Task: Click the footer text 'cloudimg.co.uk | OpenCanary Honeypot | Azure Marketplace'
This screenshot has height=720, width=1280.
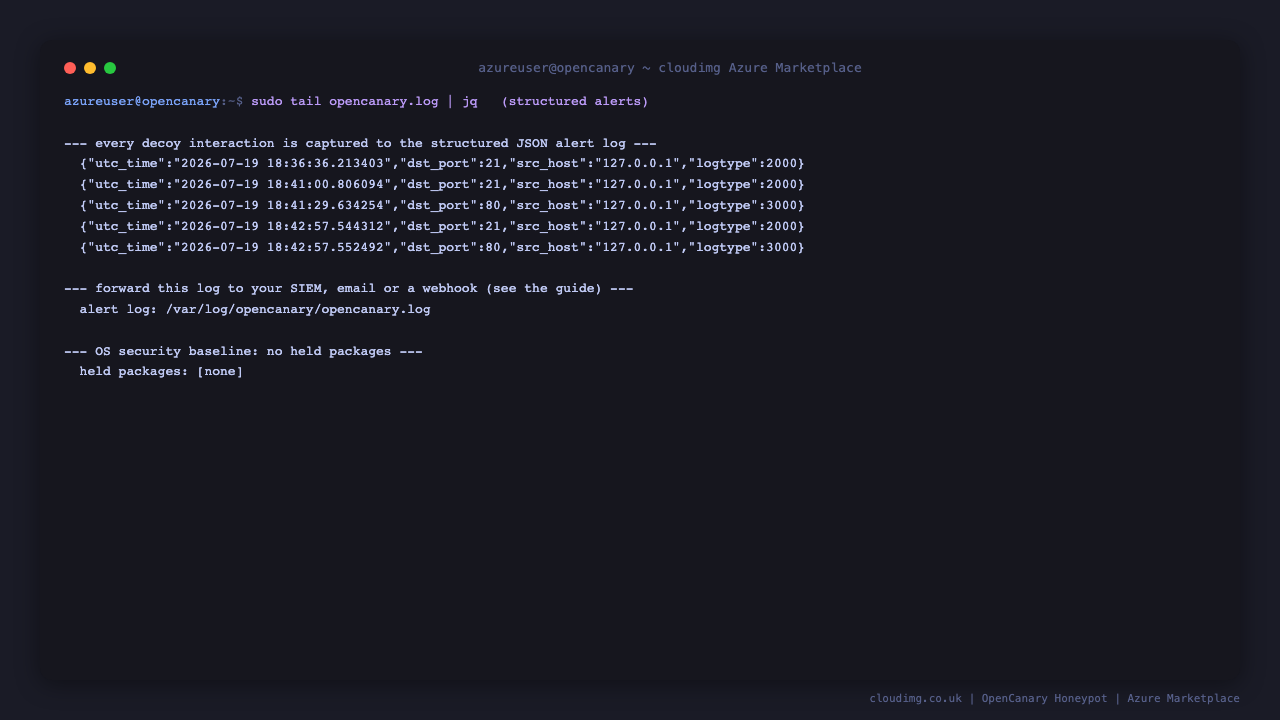Action: [x=1054, y=698]
